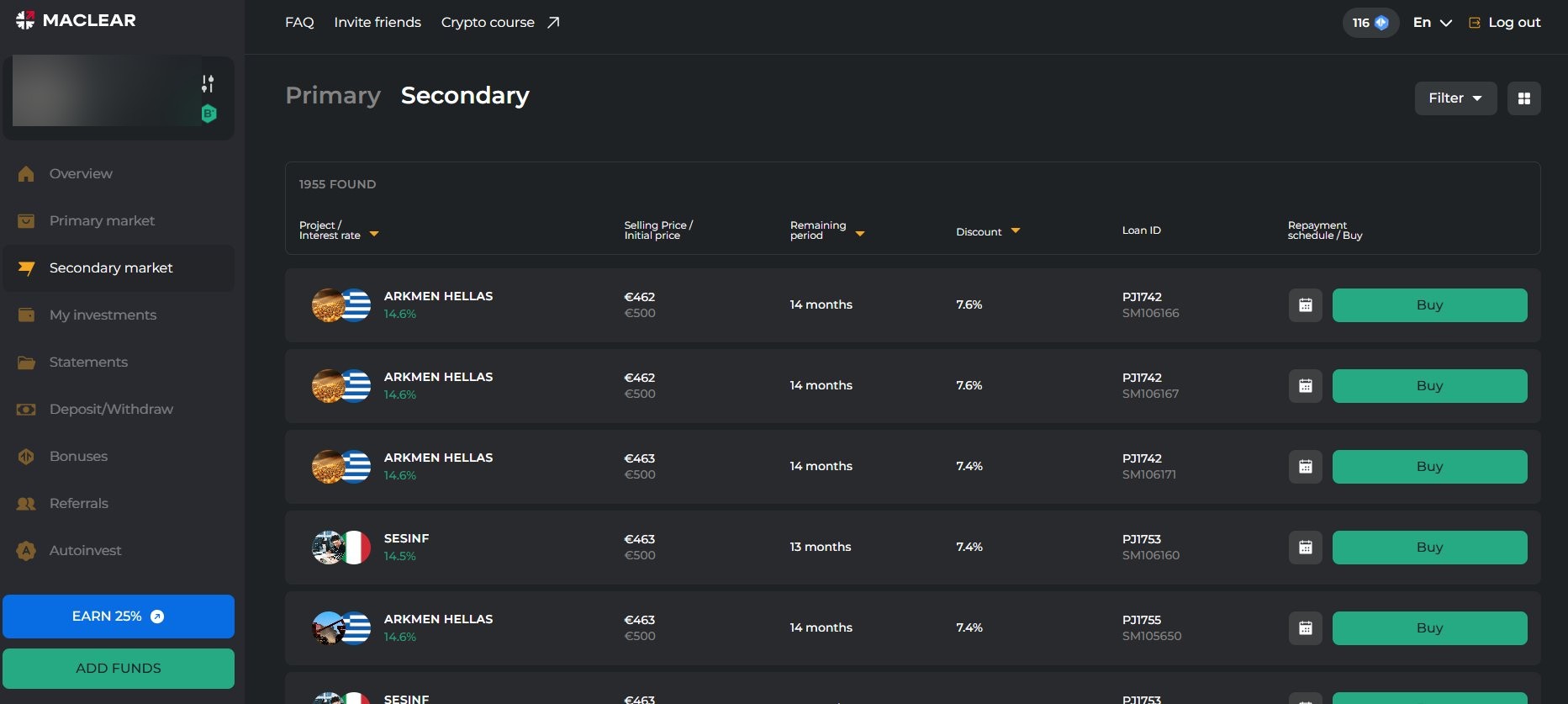Click Selling Price / Initial price header
Screen dimensions: 1568x704
pos(658,230)
